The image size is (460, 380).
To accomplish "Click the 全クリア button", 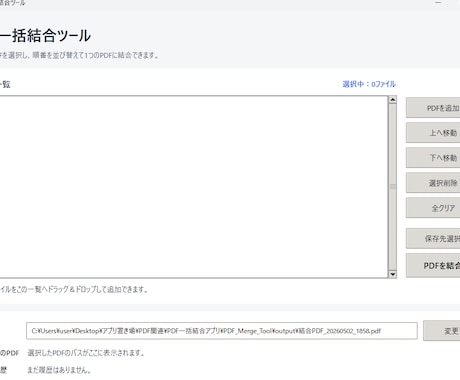I will click(433, 208).
